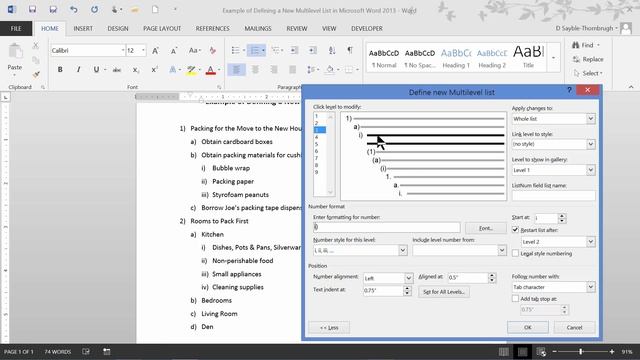Click Aligned at stepper arrows
This screenshot has height=360, width=640.
(x=492, y=278)
